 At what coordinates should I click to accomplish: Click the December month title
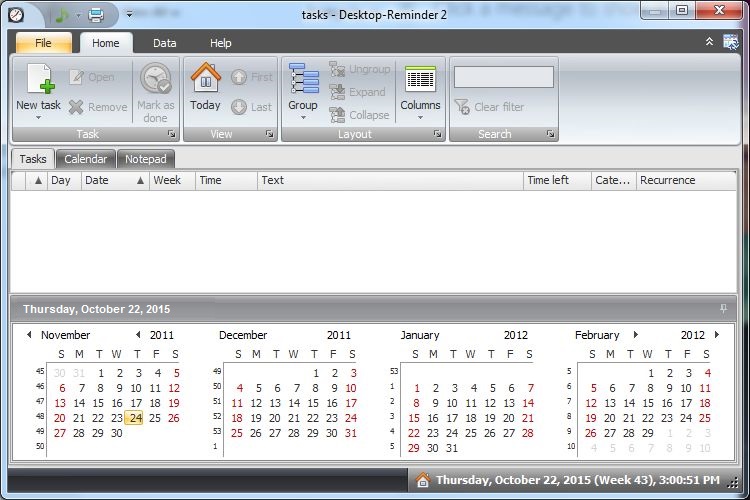[x=243, y=335]
